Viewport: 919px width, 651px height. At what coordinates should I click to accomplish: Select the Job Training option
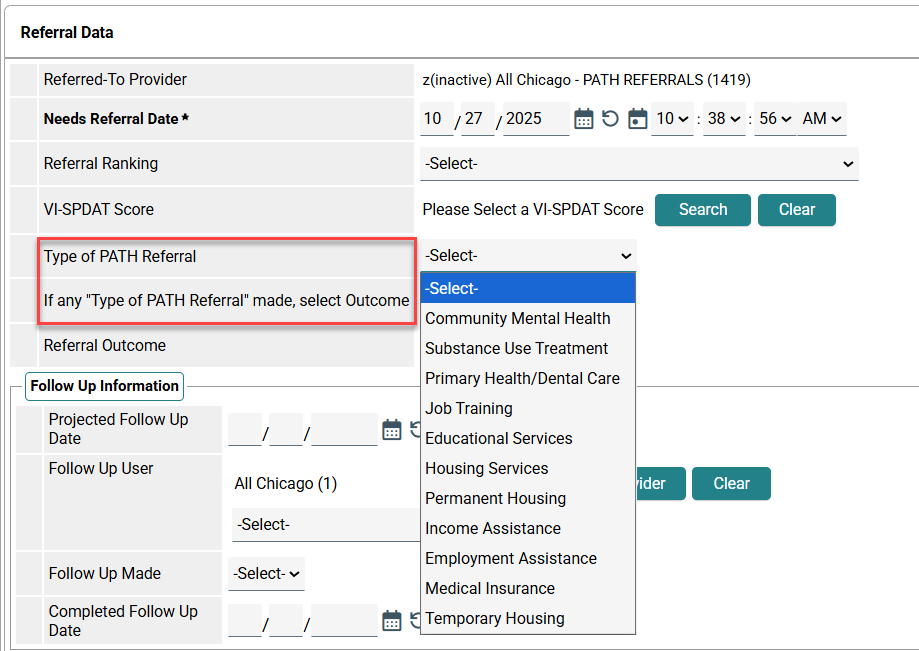(468, 408)
